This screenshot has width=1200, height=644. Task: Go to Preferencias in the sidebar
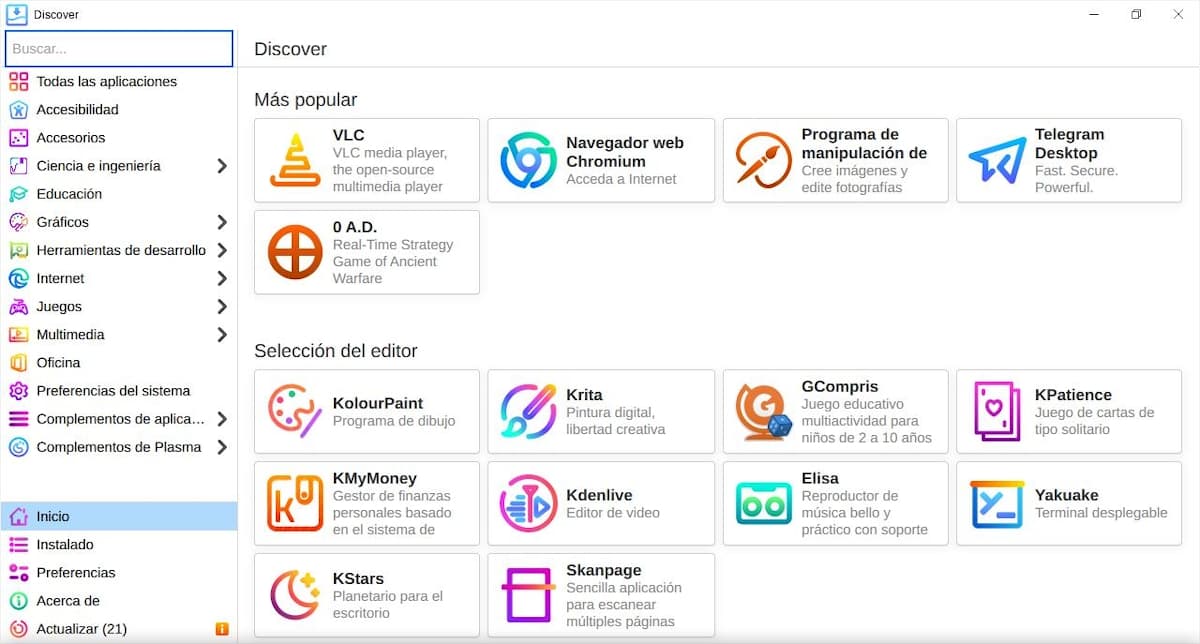(x=76, y=573)
